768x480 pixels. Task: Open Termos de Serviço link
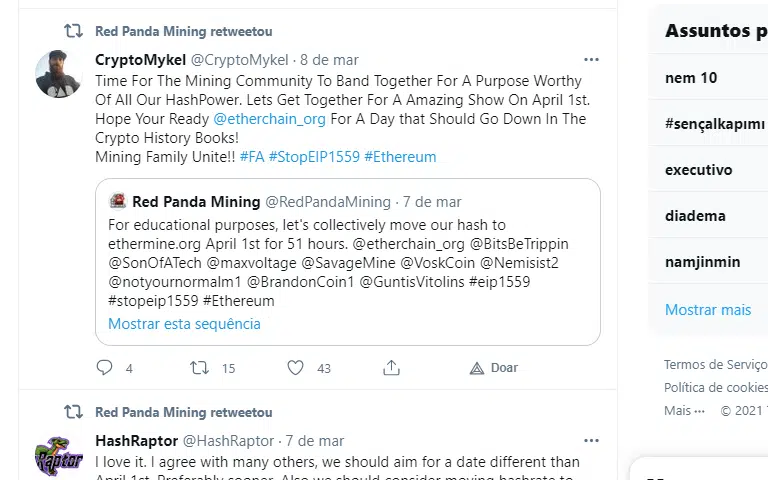point(716,364)
